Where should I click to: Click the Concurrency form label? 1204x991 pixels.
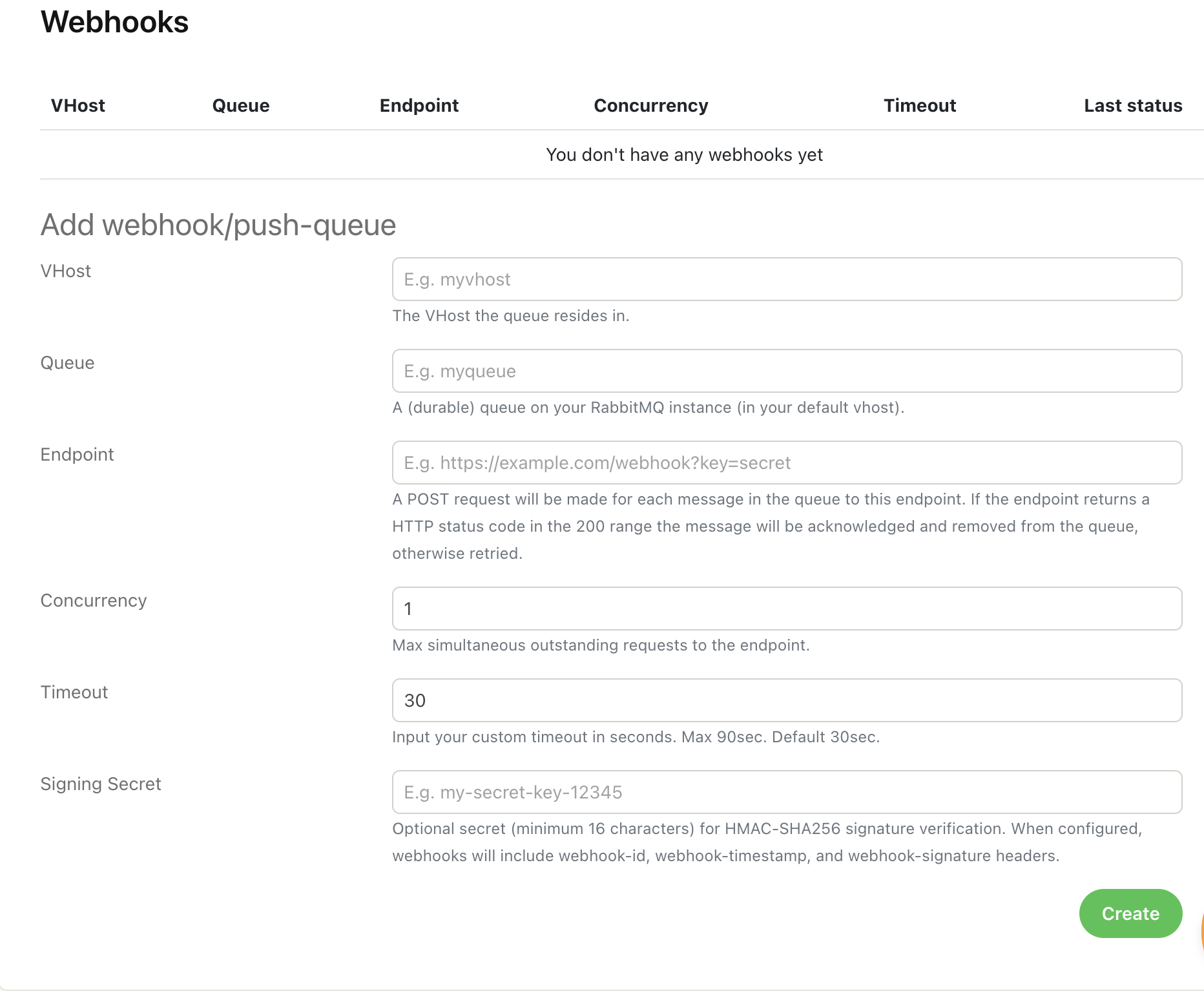point(94,600)
